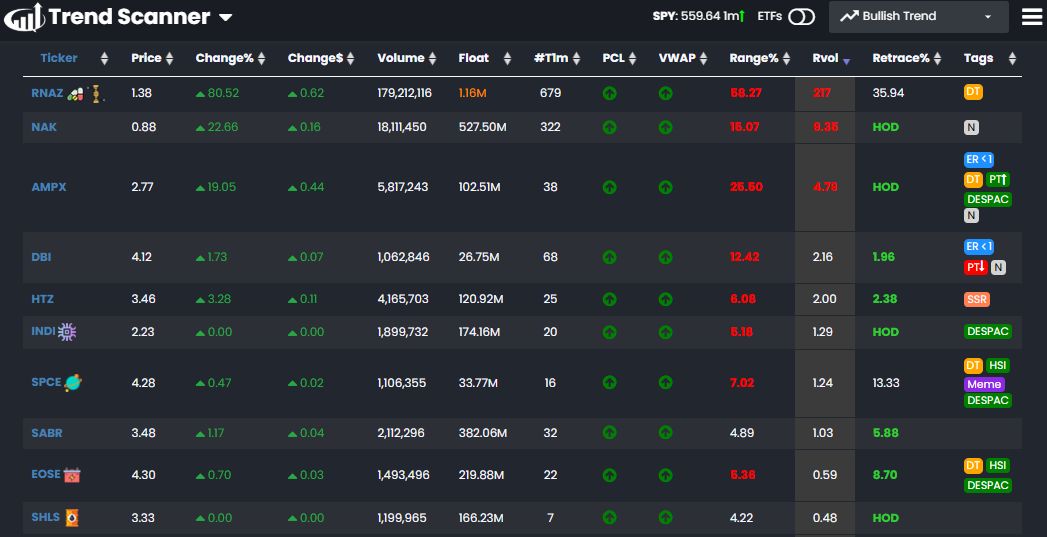1047x537 pixels.
Task: Click the PCL up arrow for INDI
Action: tap(609, 332)
